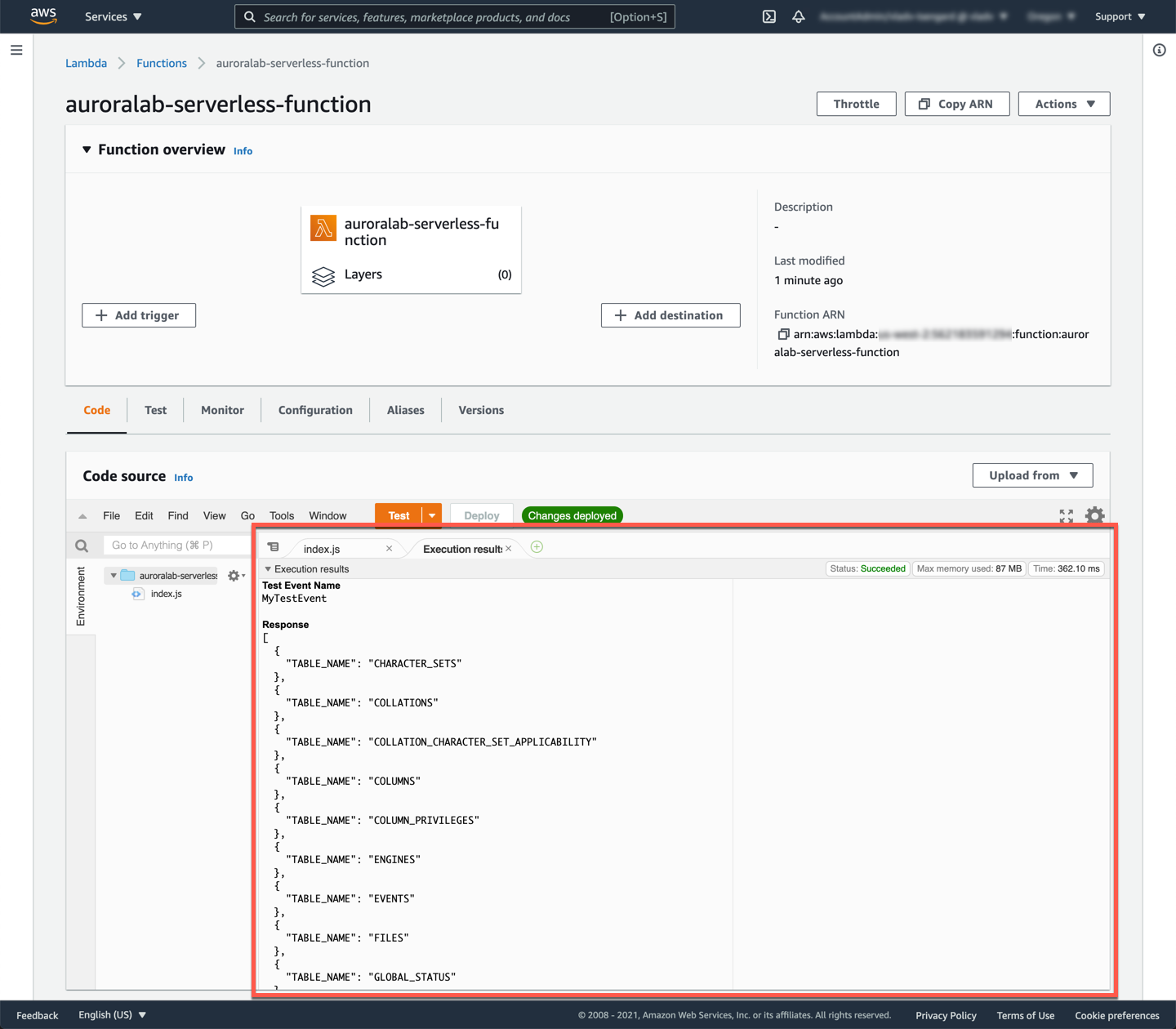Close the index.js editor tab
Viewport: 1176px width, 1029px height.
389,549
